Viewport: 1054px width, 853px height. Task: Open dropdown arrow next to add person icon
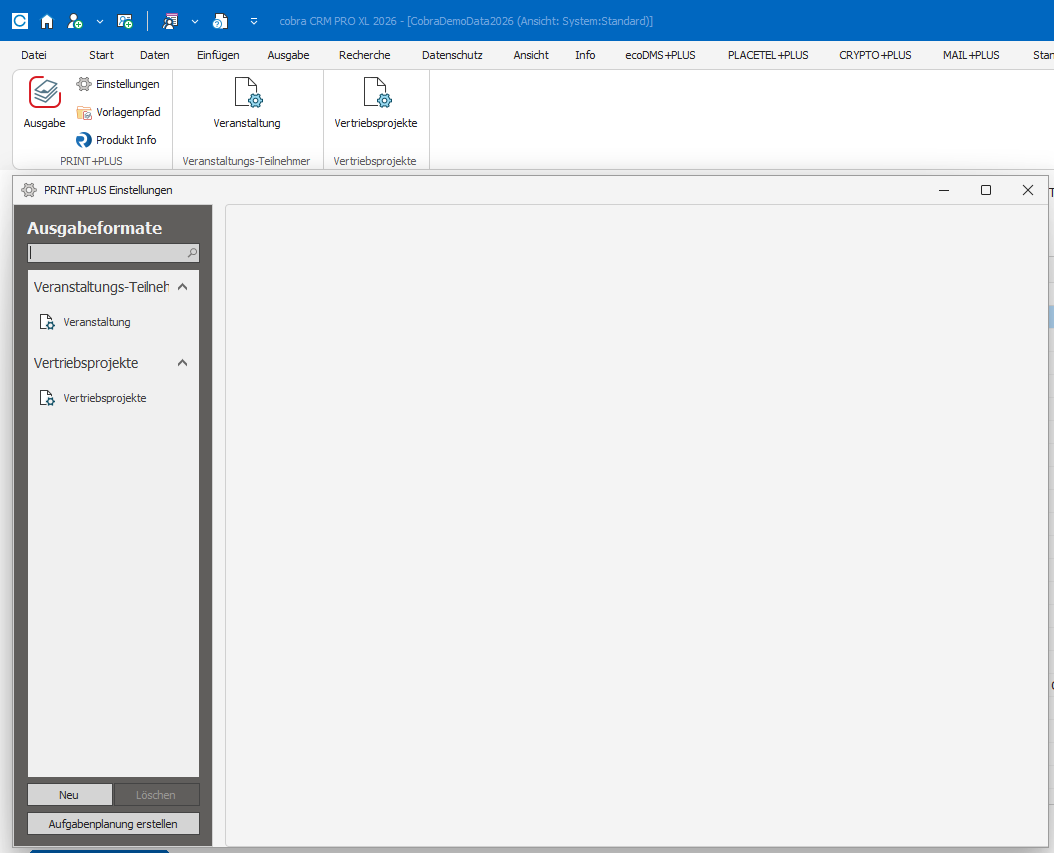(99, 22)
